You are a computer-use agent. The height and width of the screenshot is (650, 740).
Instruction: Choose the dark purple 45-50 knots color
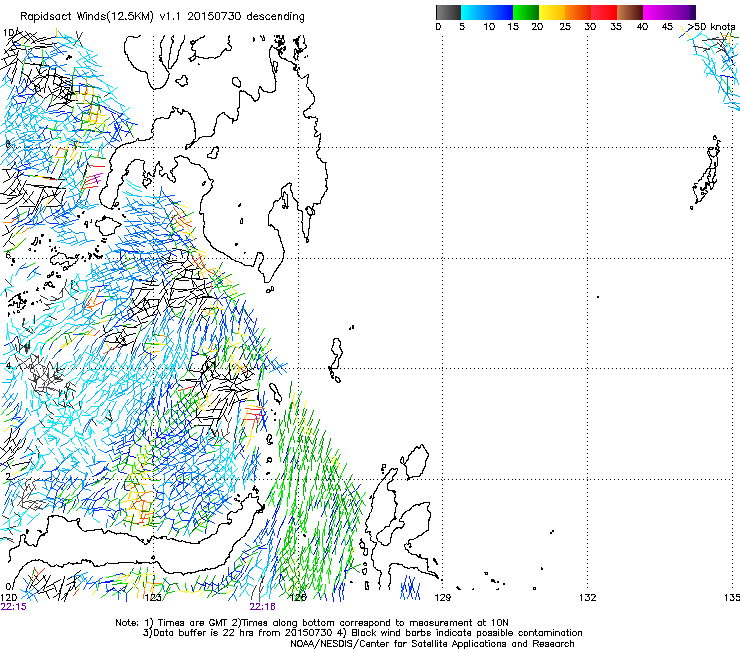(682, 12)
